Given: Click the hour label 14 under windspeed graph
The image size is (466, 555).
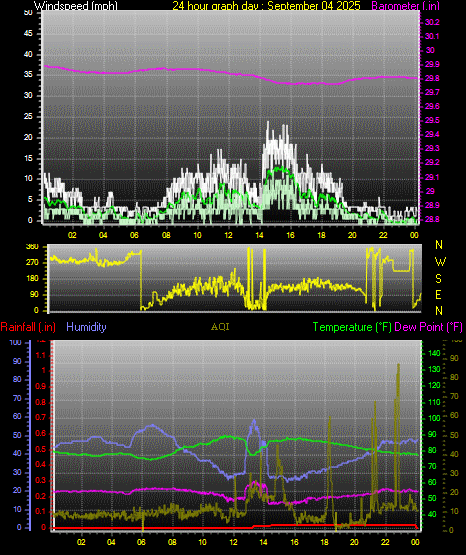Looking at the screenshot, I should click(x=259, y=235).
